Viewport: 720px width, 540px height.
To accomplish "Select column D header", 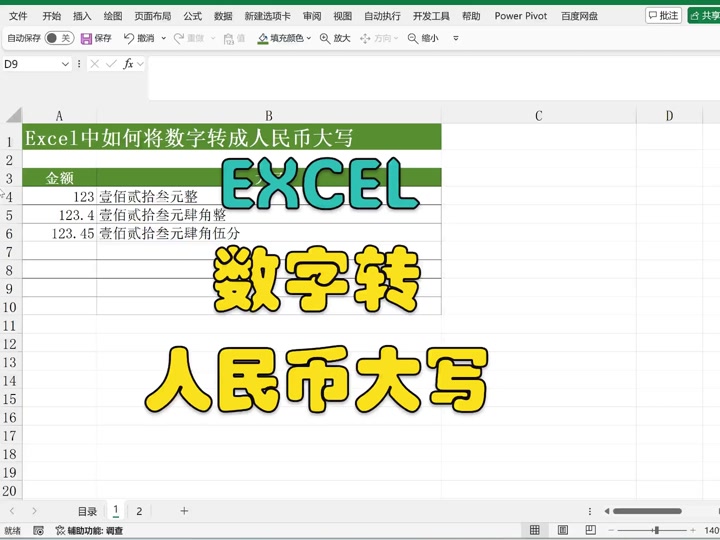I will [669, 116].
